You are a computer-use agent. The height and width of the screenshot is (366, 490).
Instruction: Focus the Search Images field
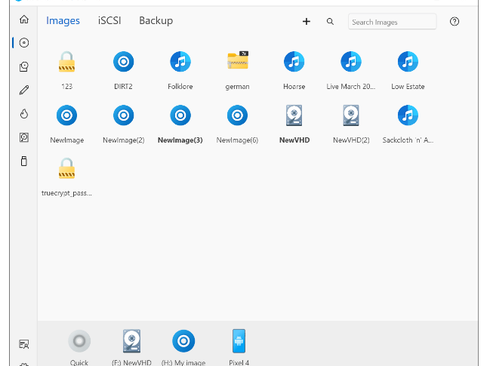coord(392,22)
